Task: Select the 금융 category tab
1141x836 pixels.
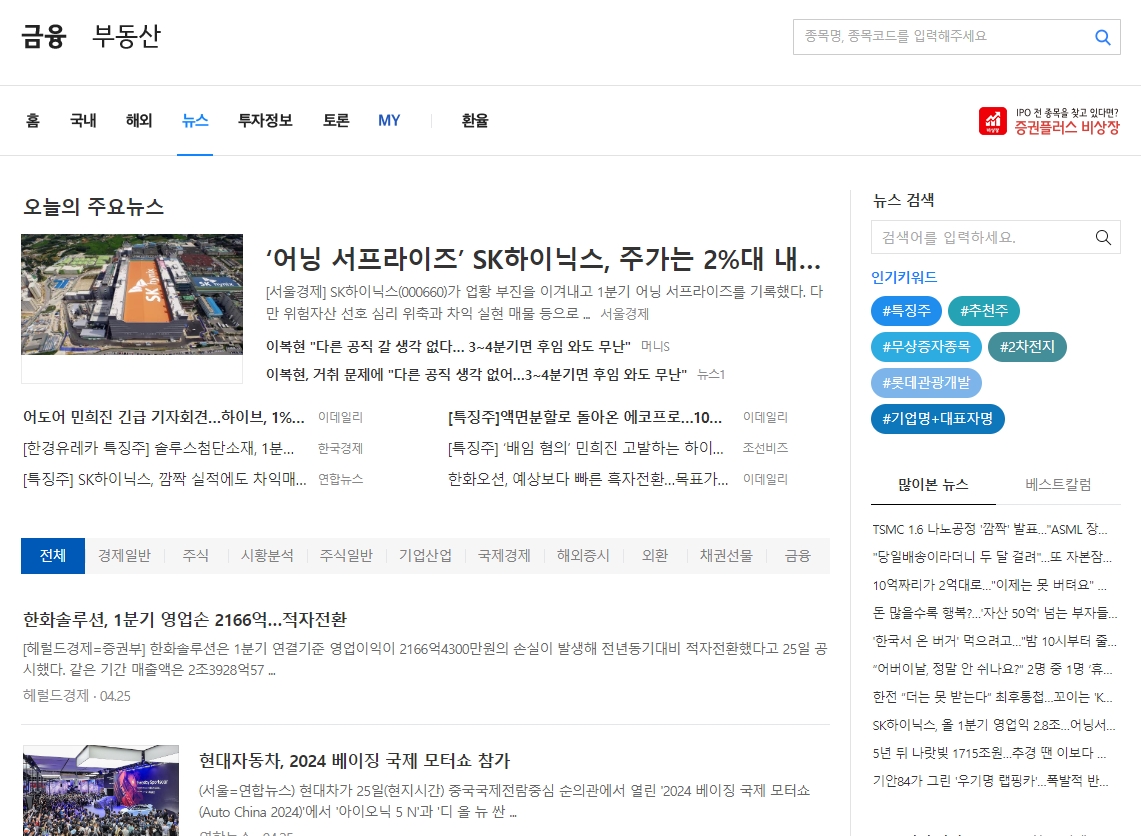Action: [798, 556]
